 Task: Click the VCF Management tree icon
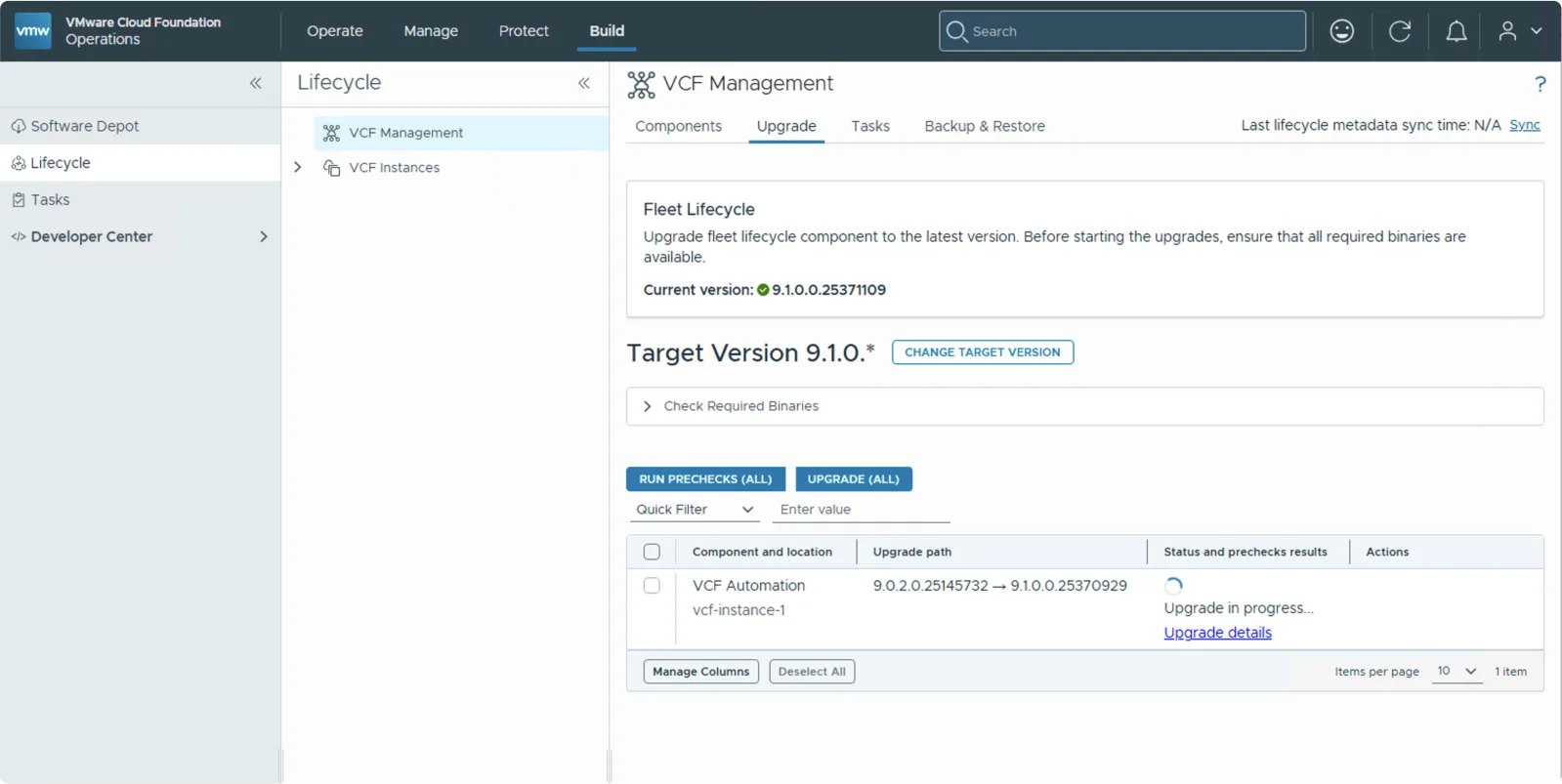click(332, 133)
